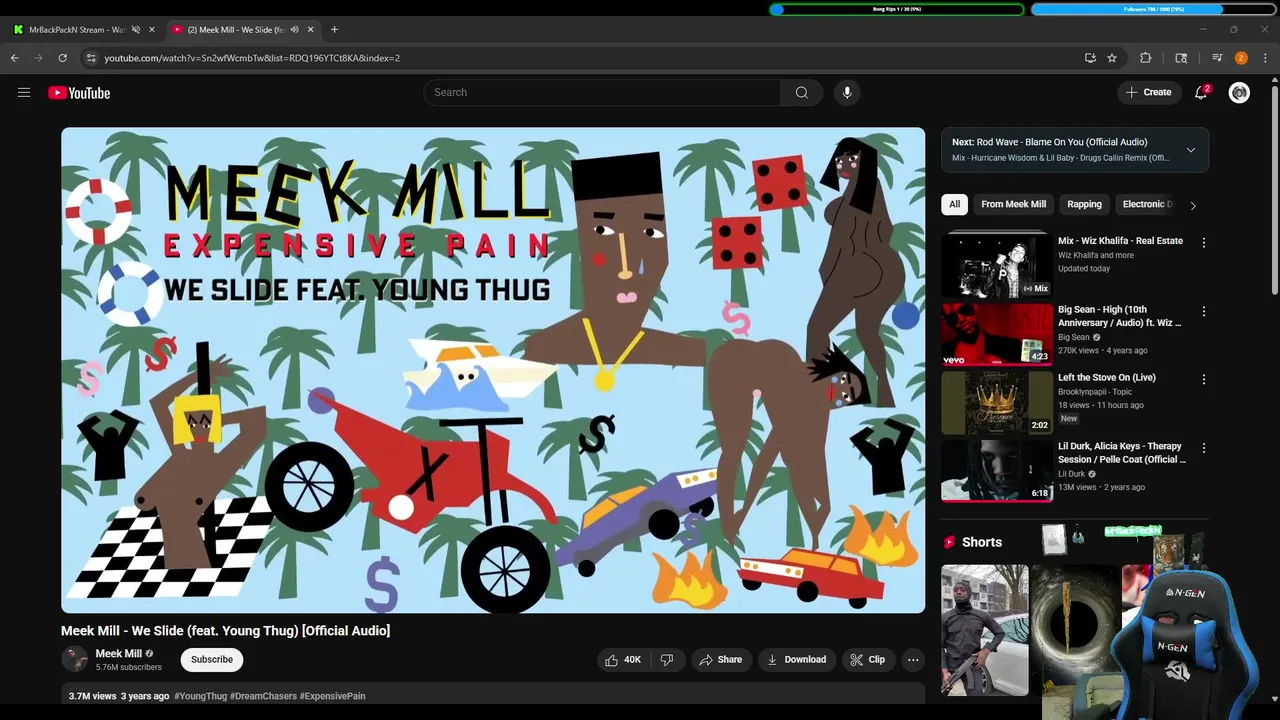Open options for Left the Stove On (Live)
The height and width of the screenshot is (720, 1280).
(1204, 380)
